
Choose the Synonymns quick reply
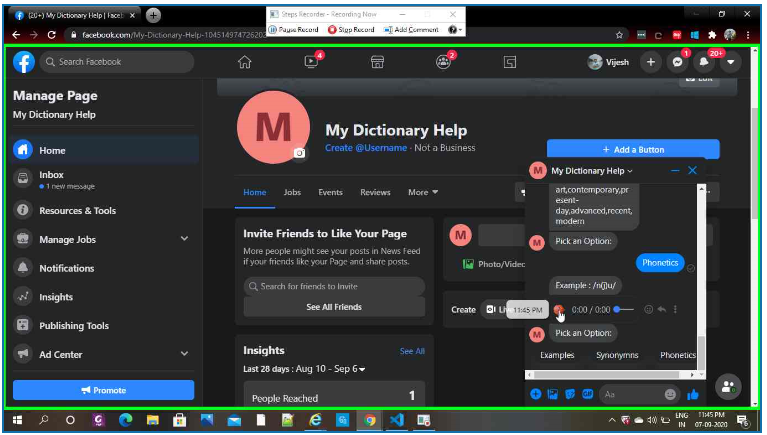click(x=617, y=355)
